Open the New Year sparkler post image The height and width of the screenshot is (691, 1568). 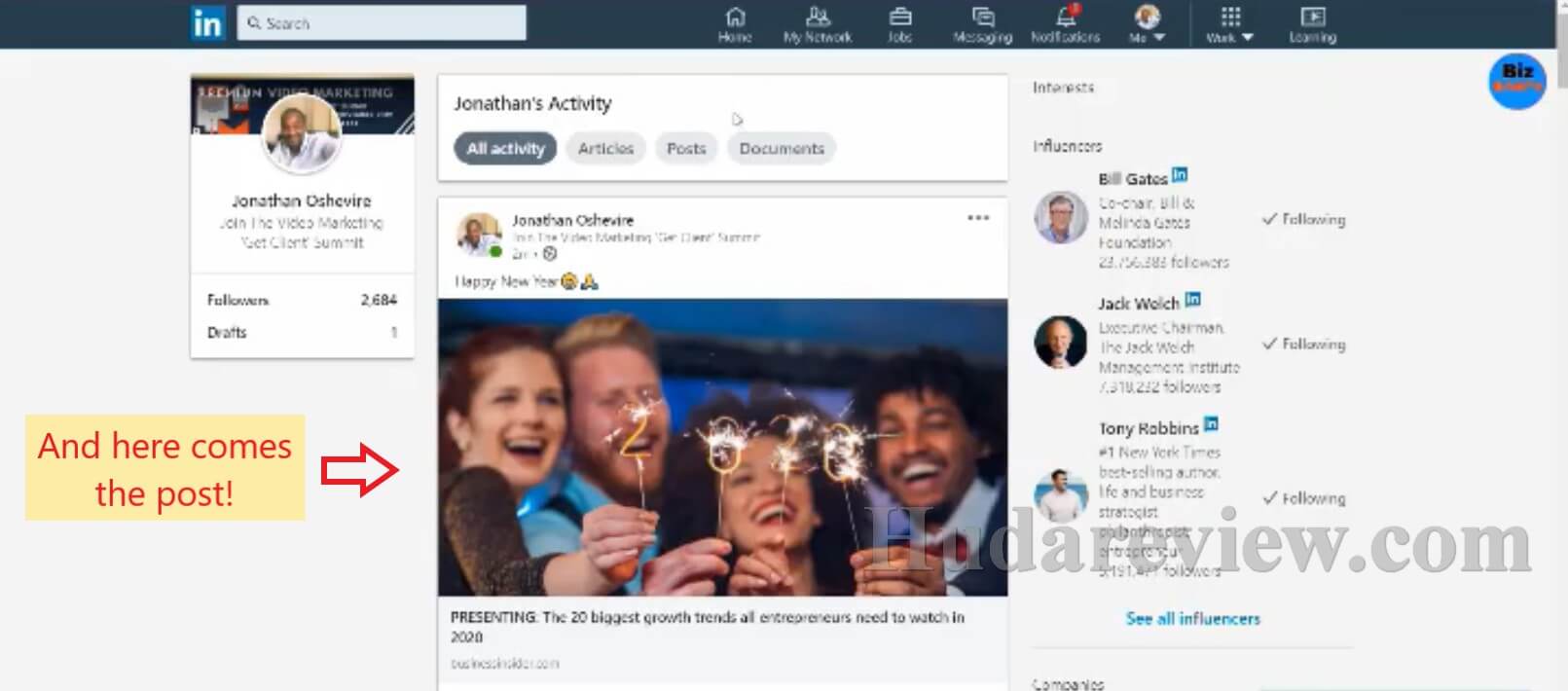pyautogui.click(x=722, y=447)
